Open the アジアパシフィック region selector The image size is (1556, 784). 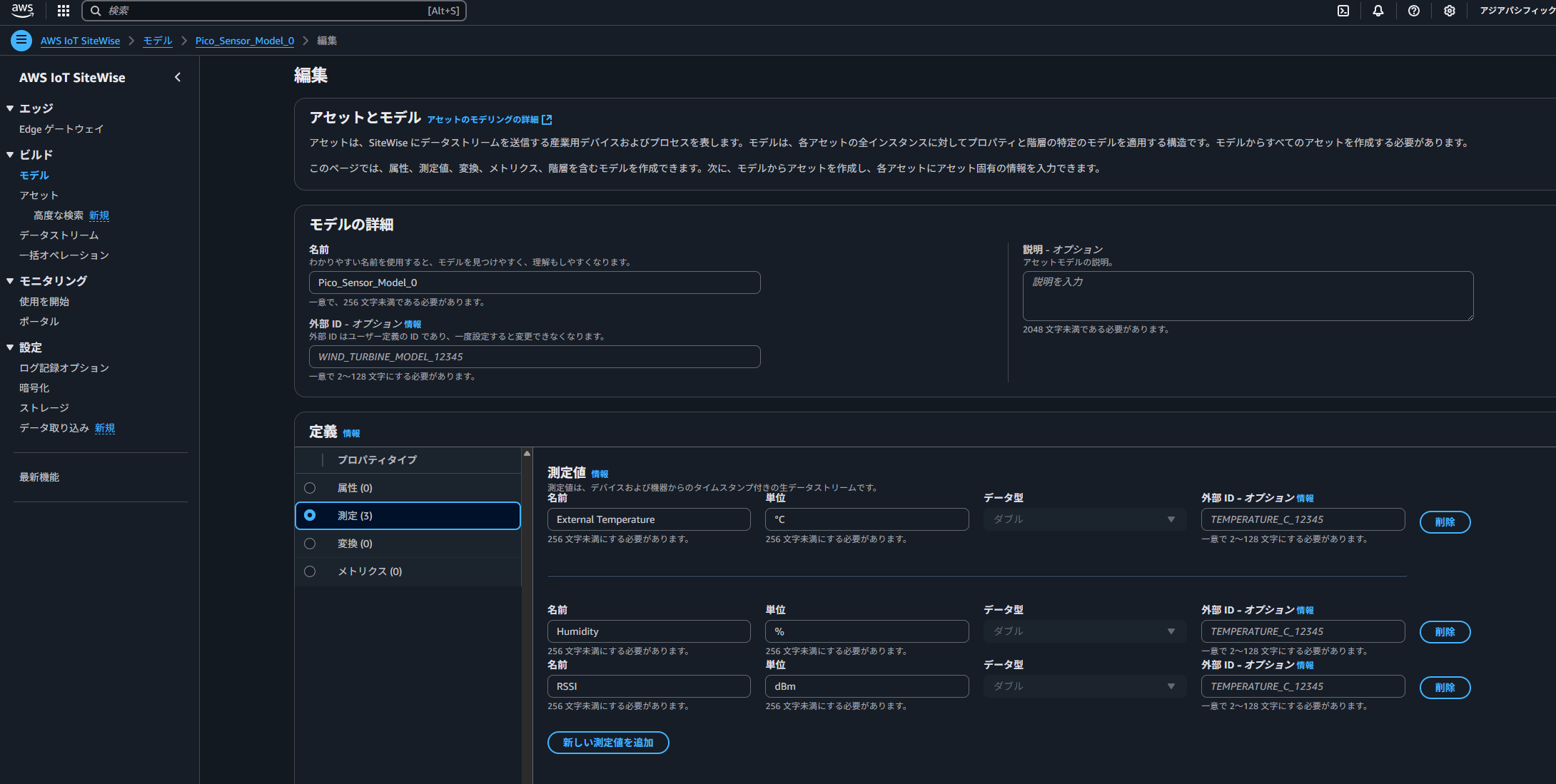[x=1517, y=11]
